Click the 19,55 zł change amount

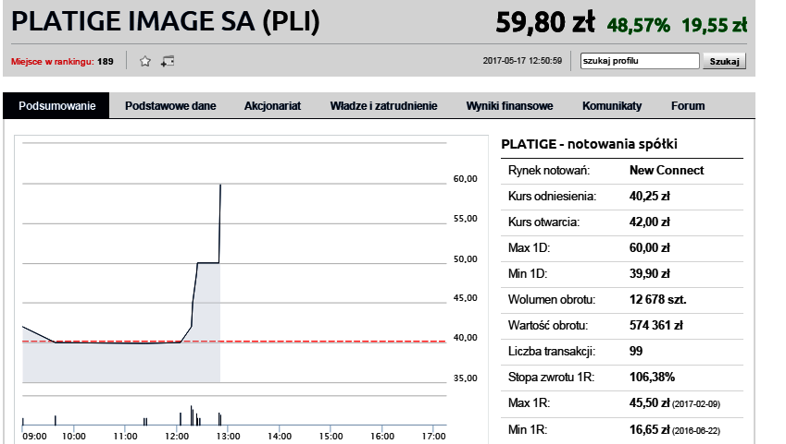coord(714,25)
